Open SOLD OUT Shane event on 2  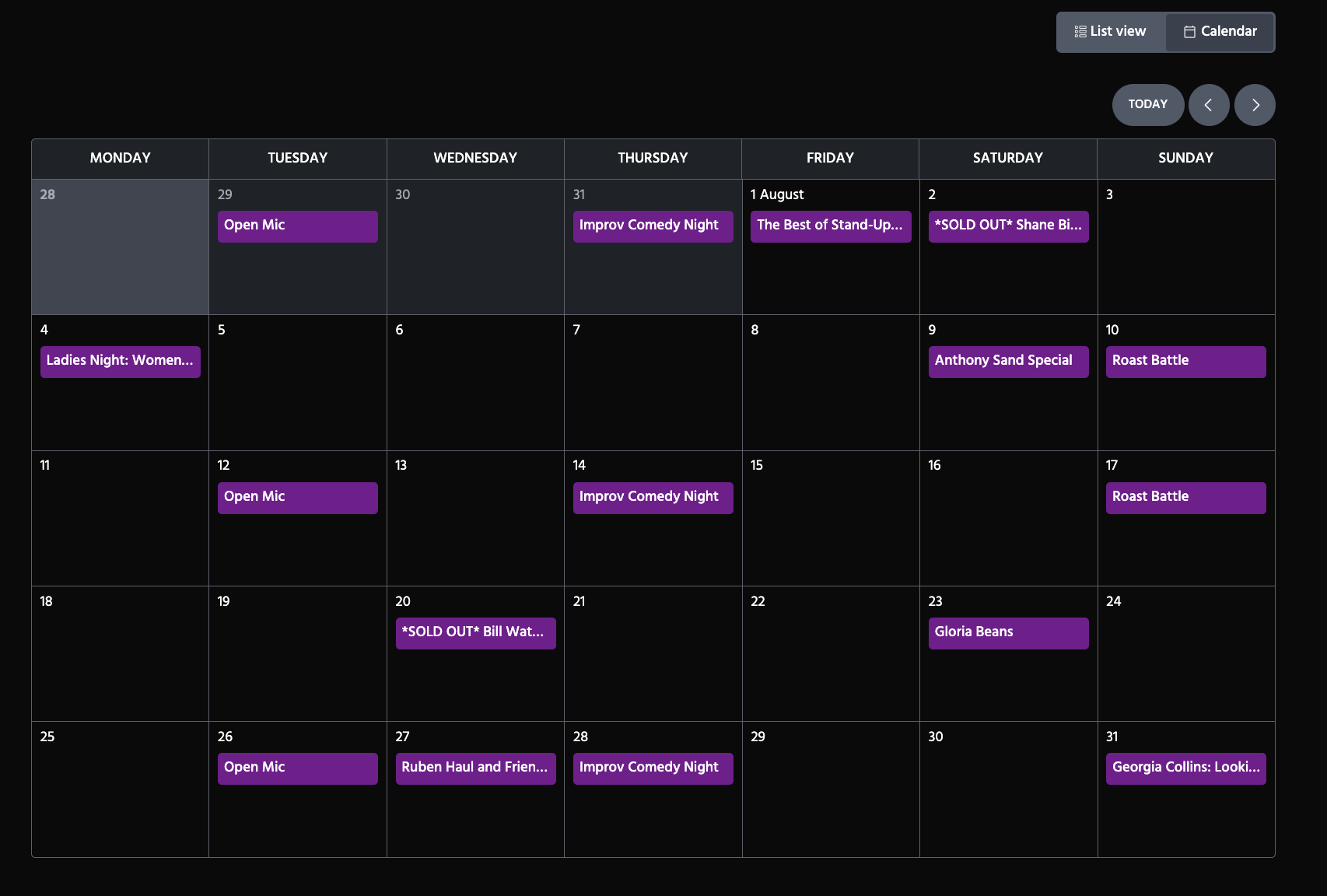pos(1009,226)
